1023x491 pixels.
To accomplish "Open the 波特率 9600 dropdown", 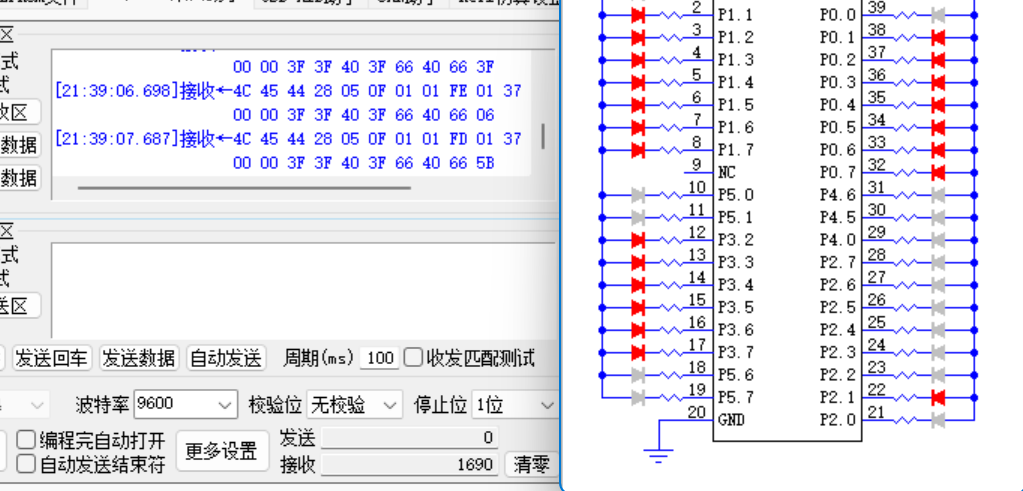I will [185, 405].
